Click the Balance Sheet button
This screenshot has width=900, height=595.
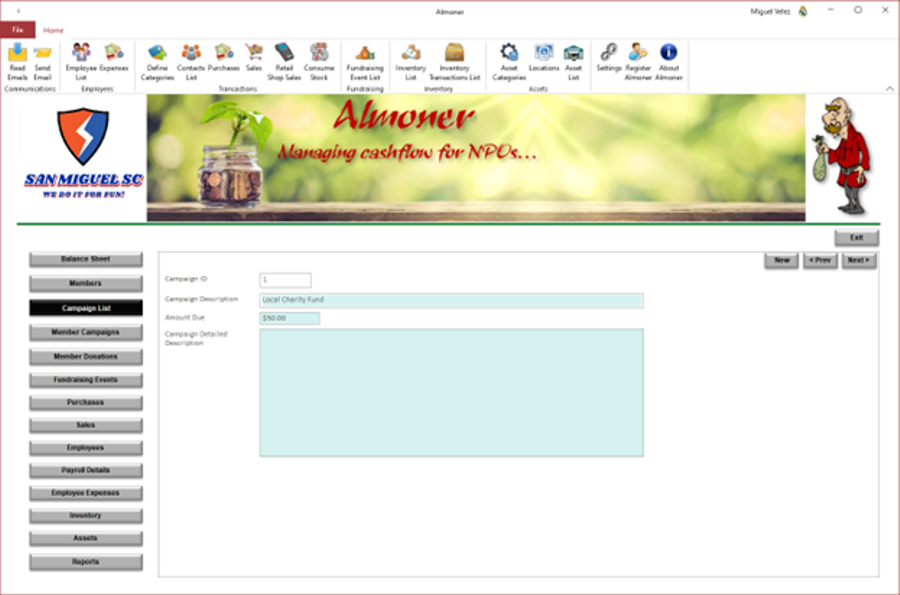pos(86,259)
